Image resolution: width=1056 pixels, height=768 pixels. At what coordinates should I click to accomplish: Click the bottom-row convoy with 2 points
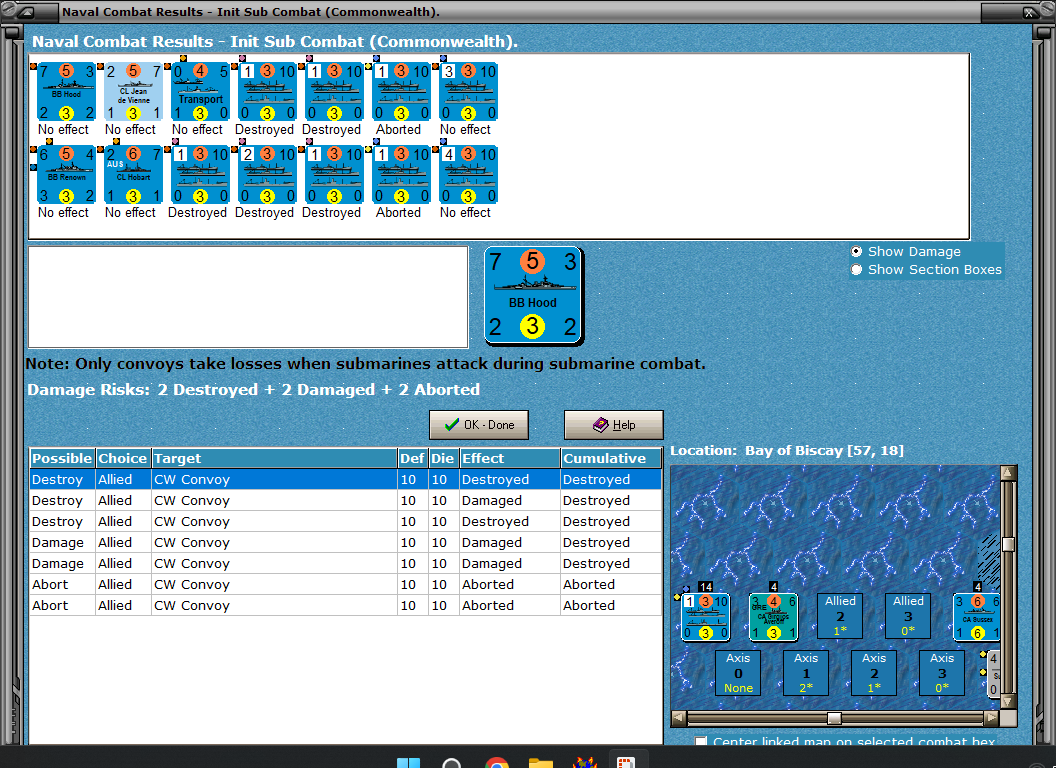(267, 175)
